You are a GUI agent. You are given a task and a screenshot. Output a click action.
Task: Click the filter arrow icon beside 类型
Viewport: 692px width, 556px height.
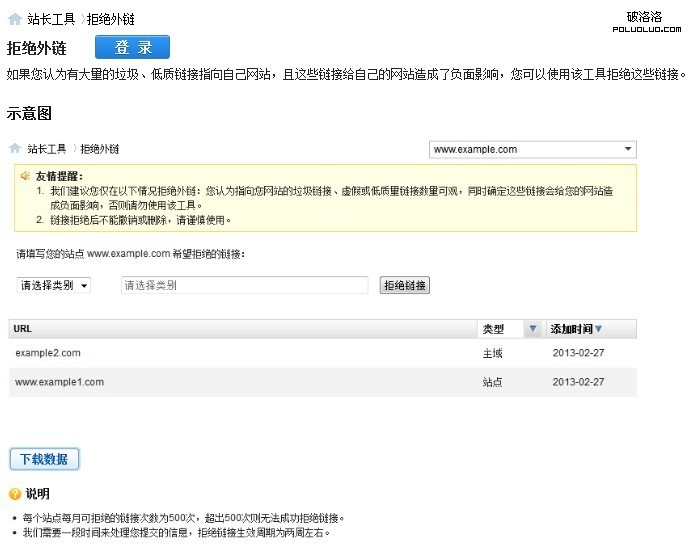[x=532, y=329]
